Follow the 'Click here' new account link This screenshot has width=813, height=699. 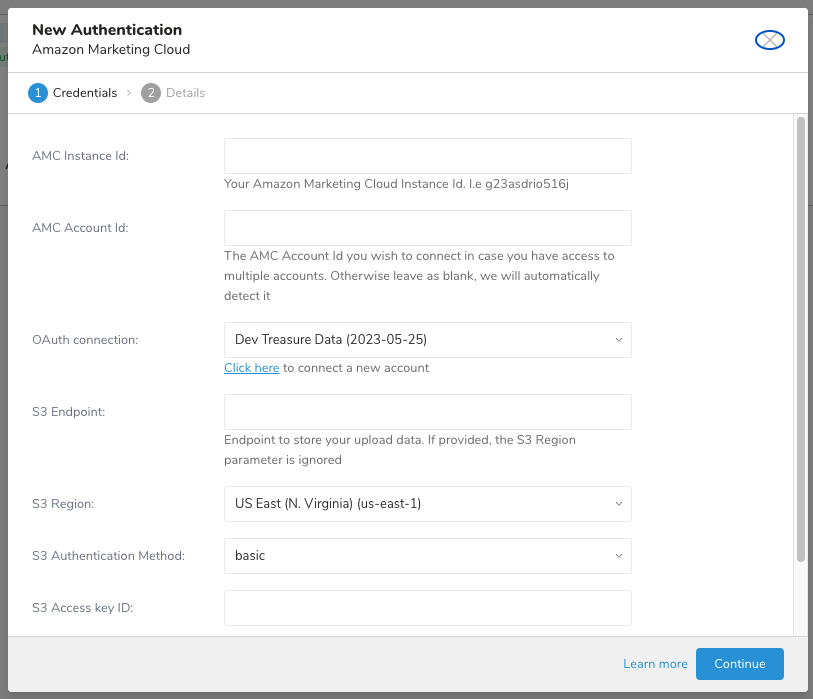pos(251,368)
